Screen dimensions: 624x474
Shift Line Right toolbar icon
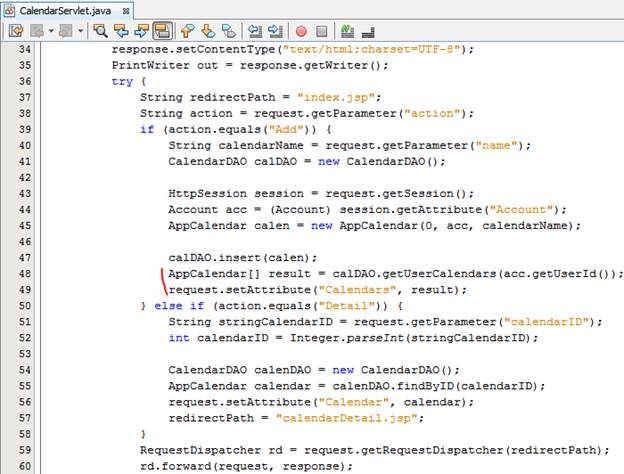[275, 31]
